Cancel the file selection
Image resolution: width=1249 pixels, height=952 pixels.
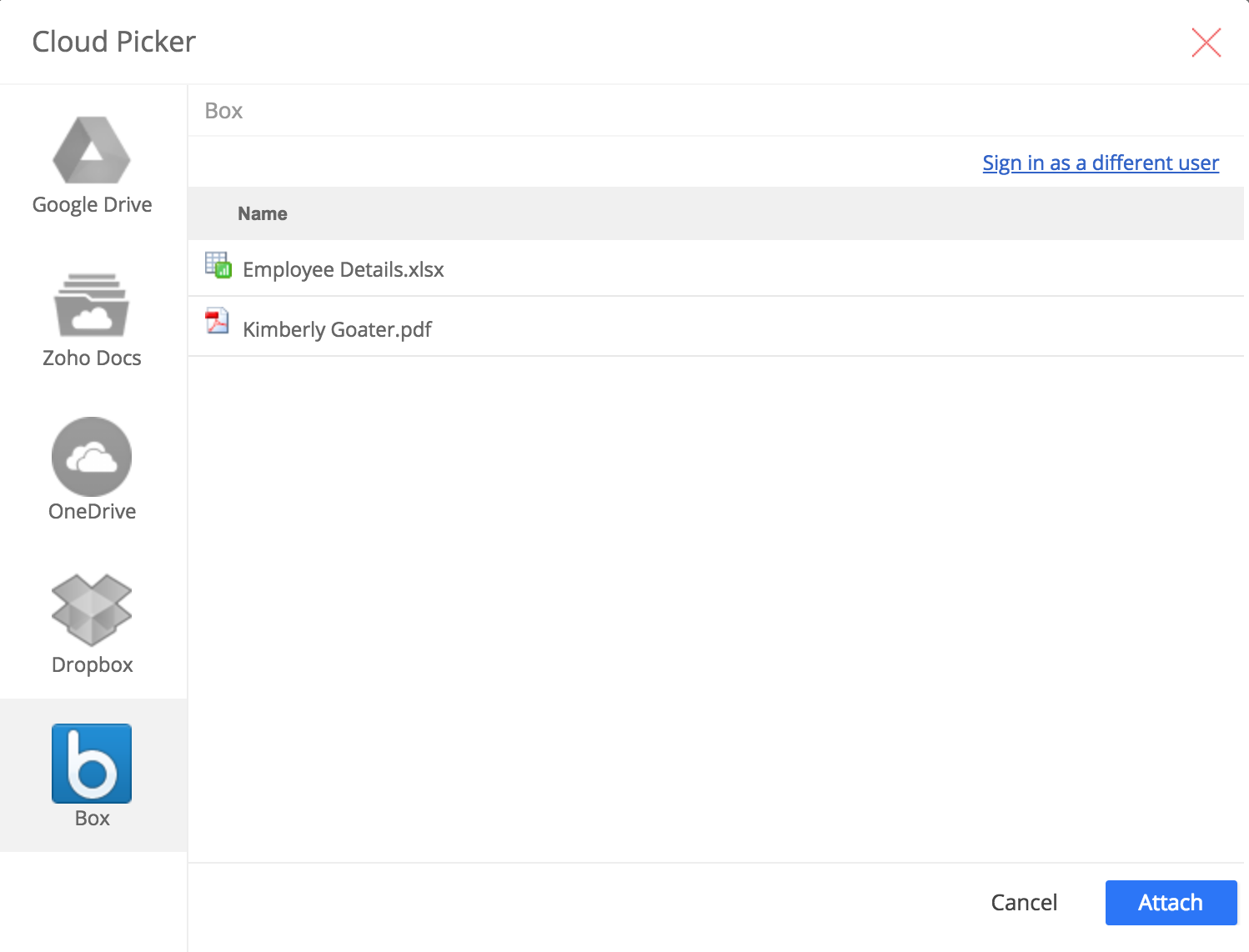tap(1023, 903)
